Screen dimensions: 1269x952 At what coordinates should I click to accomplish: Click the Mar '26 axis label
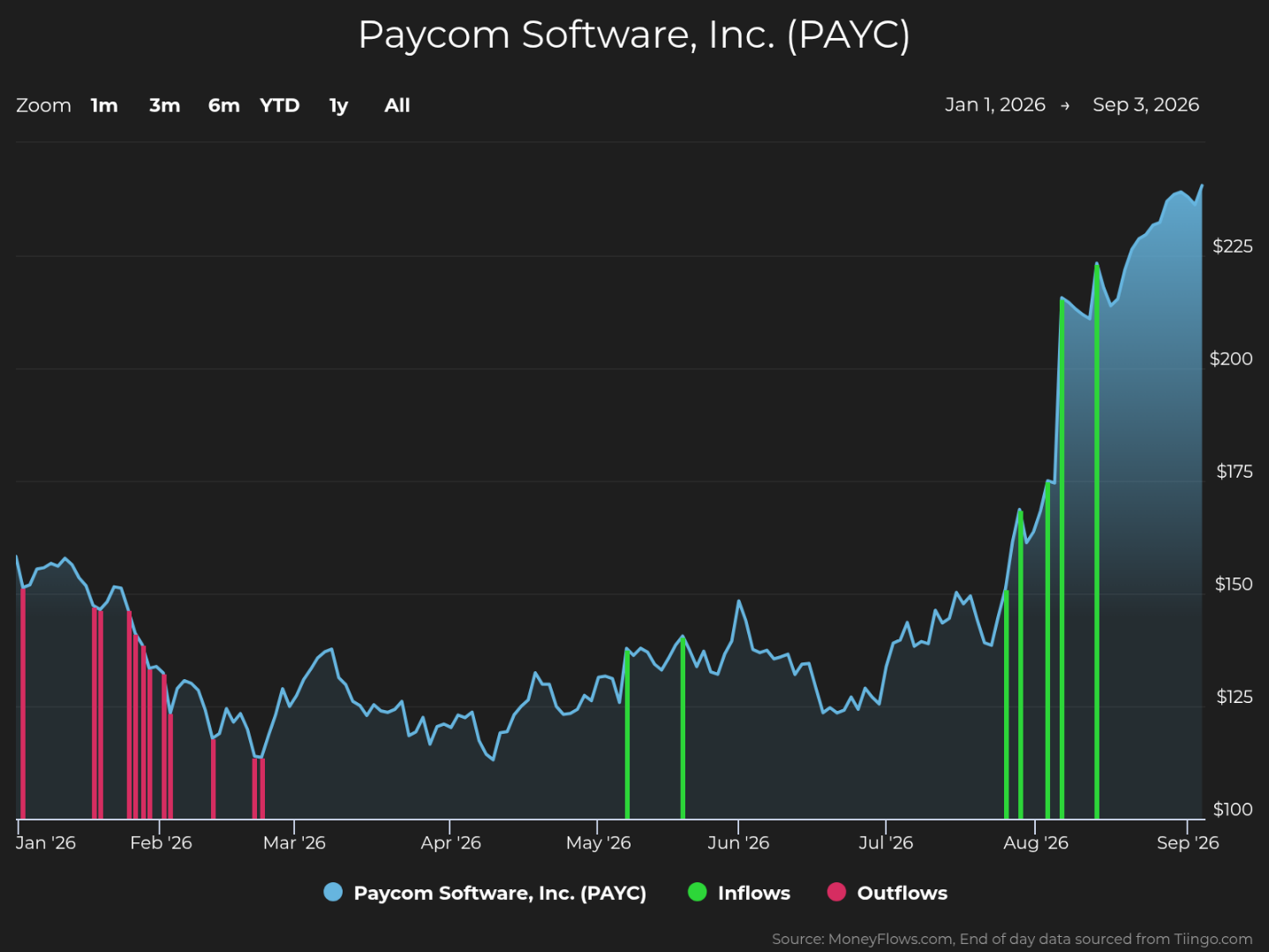pyautogui.click(x=294, y=842)
